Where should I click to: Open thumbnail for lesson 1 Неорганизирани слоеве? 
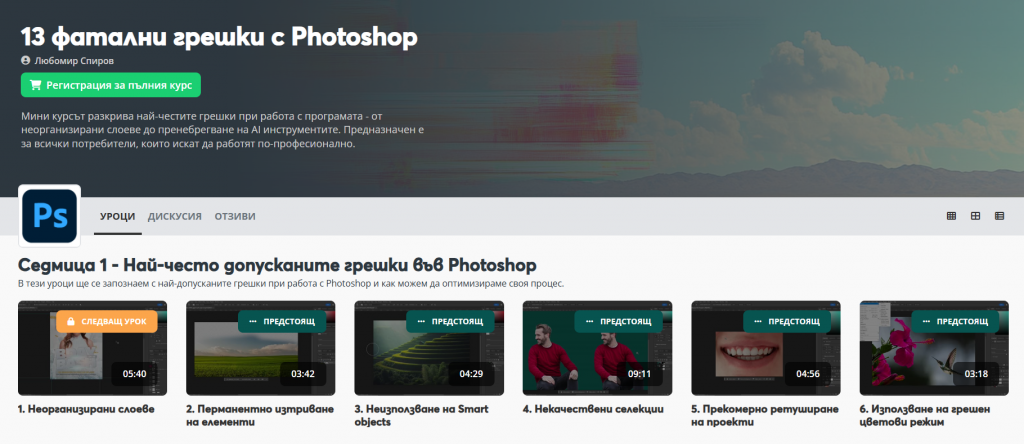tap(92, 348)
